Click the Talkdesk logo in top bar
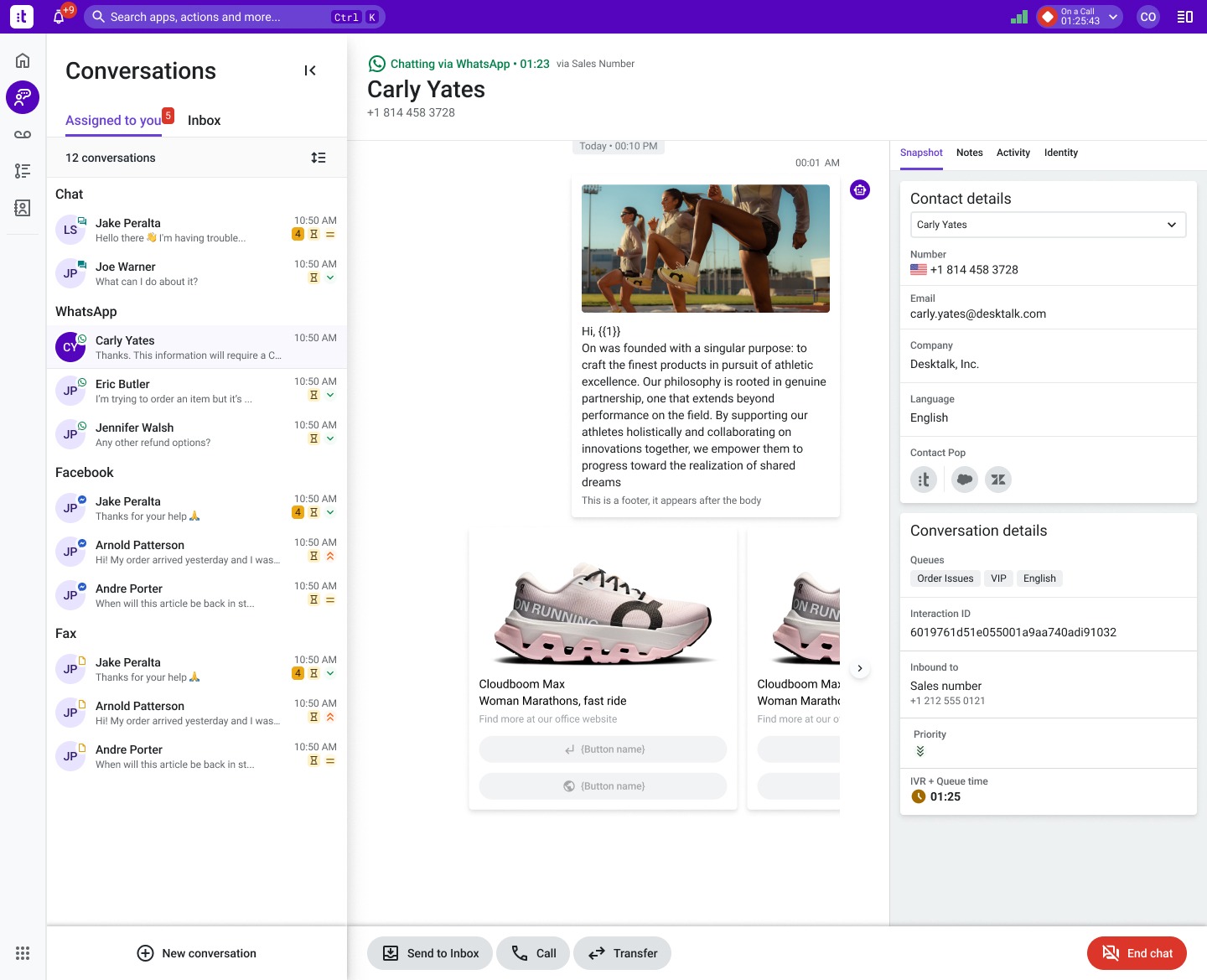The width and height of the screenshot is (1207, 980). click(22, 17)
